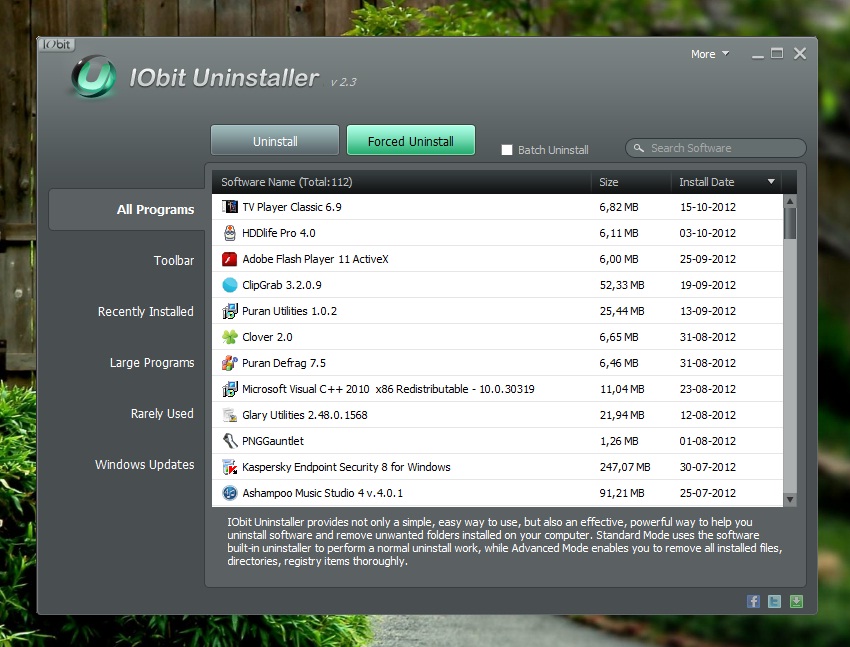This screenshot has width=850, height=647.
Task: Click the v 2.3 version label
Action: 344,82
